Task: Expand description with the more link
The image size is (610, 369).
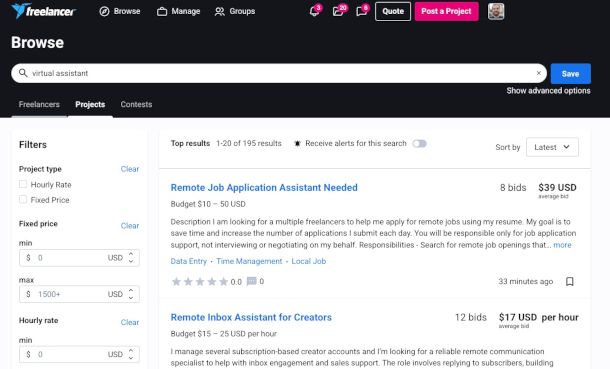Action: [x=562, y=245]
